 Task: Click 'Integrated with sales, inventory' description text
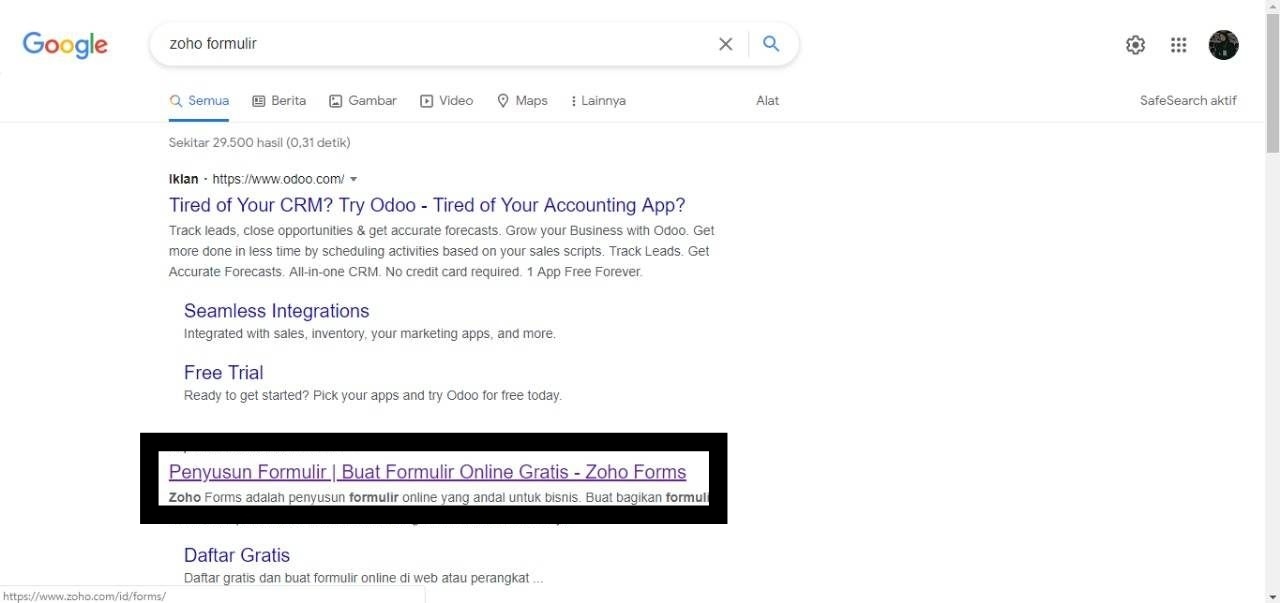coord(370,334)
